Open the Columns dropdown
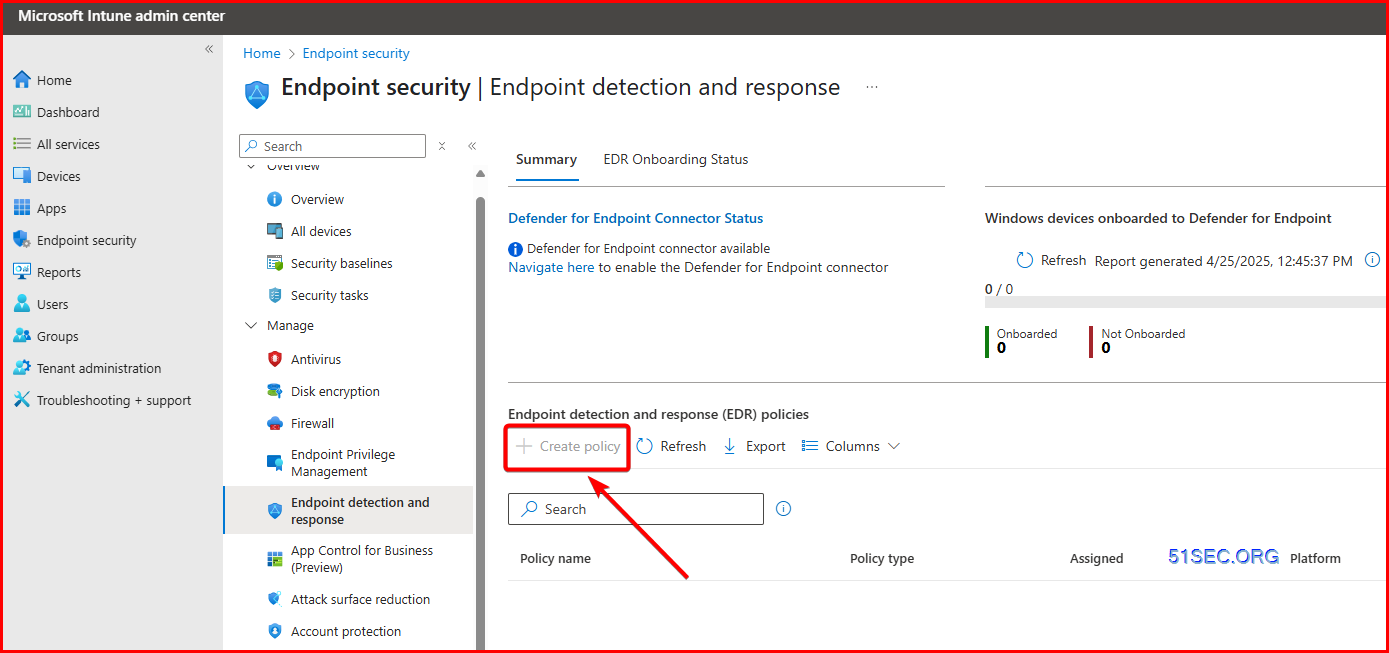The image size is (1389, 653). 851,446
